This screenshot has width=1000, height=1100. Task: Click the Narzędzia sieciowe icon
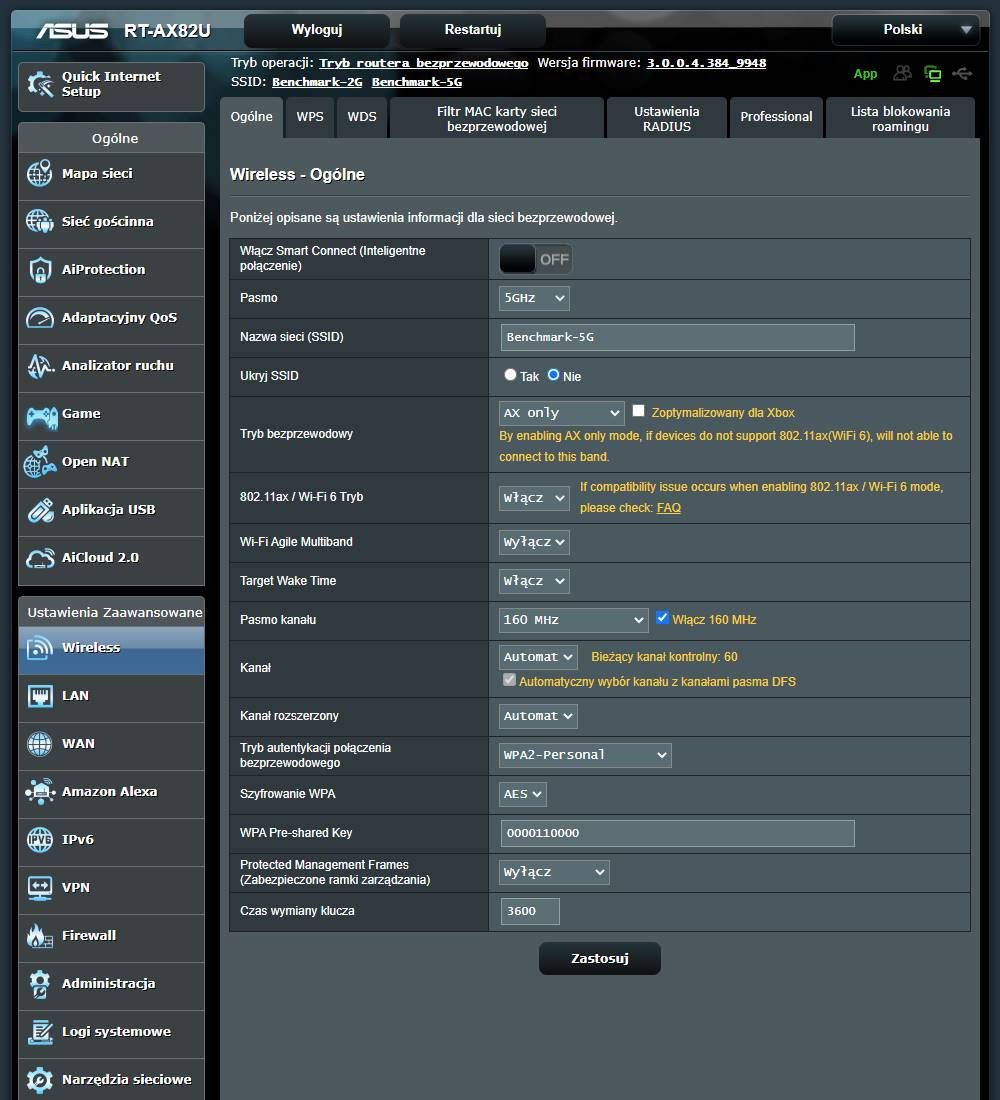click(x=39, y=1080)
